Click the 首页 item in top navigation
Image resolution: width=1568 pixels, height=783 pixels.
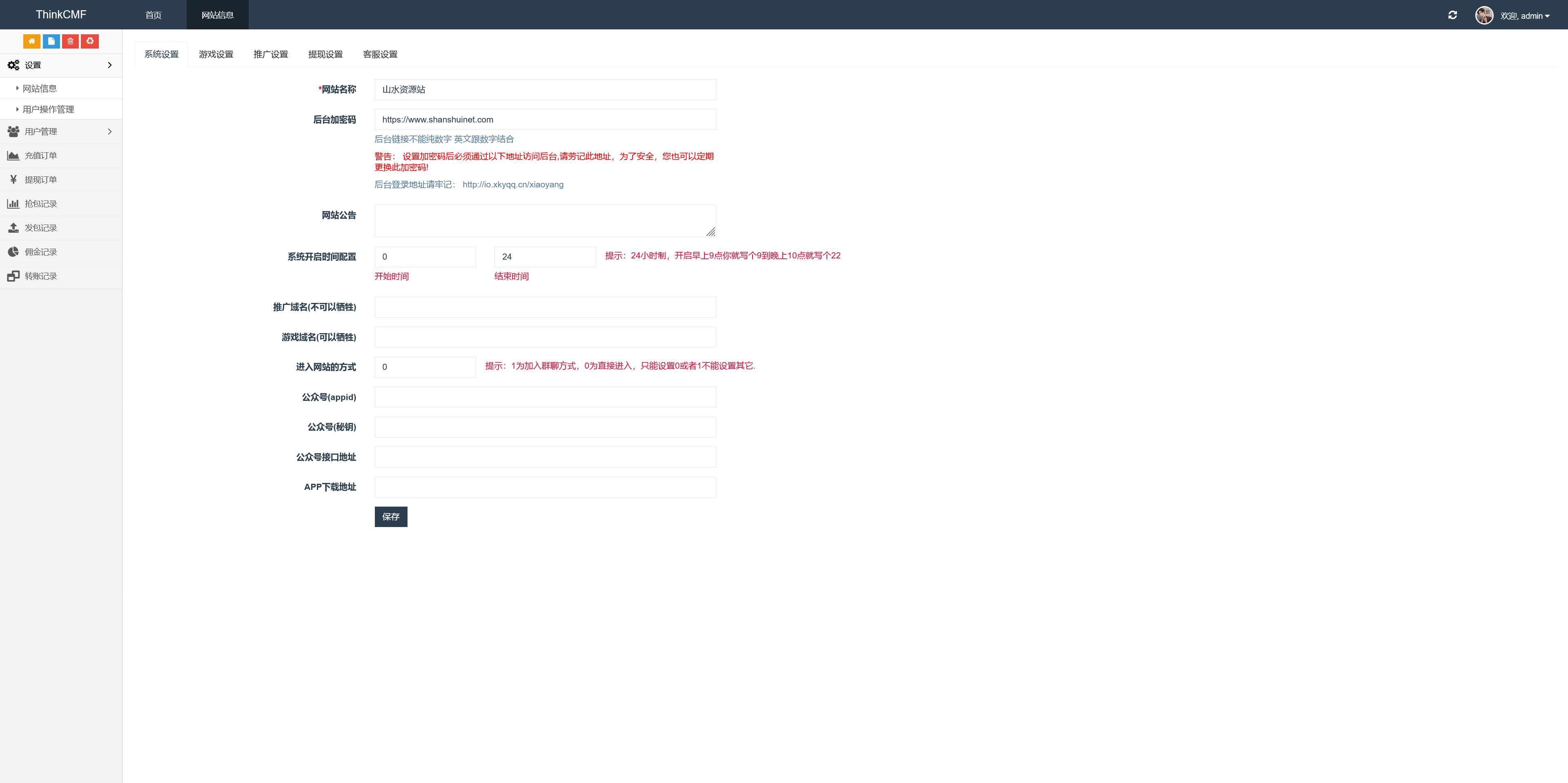coord(154,15)
